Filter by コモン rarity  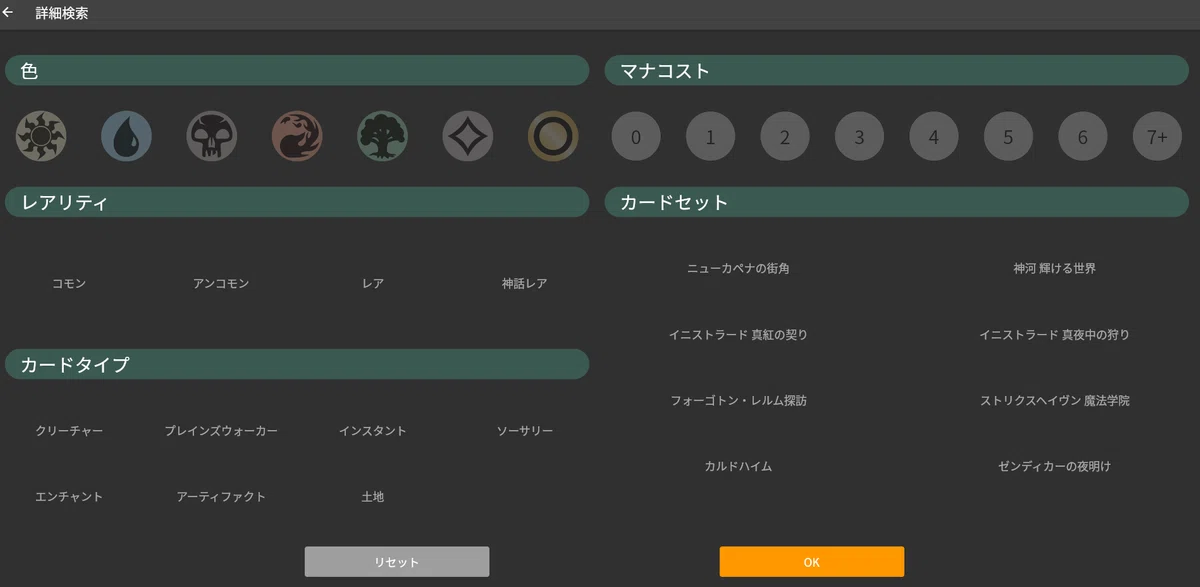pos(69,284)
